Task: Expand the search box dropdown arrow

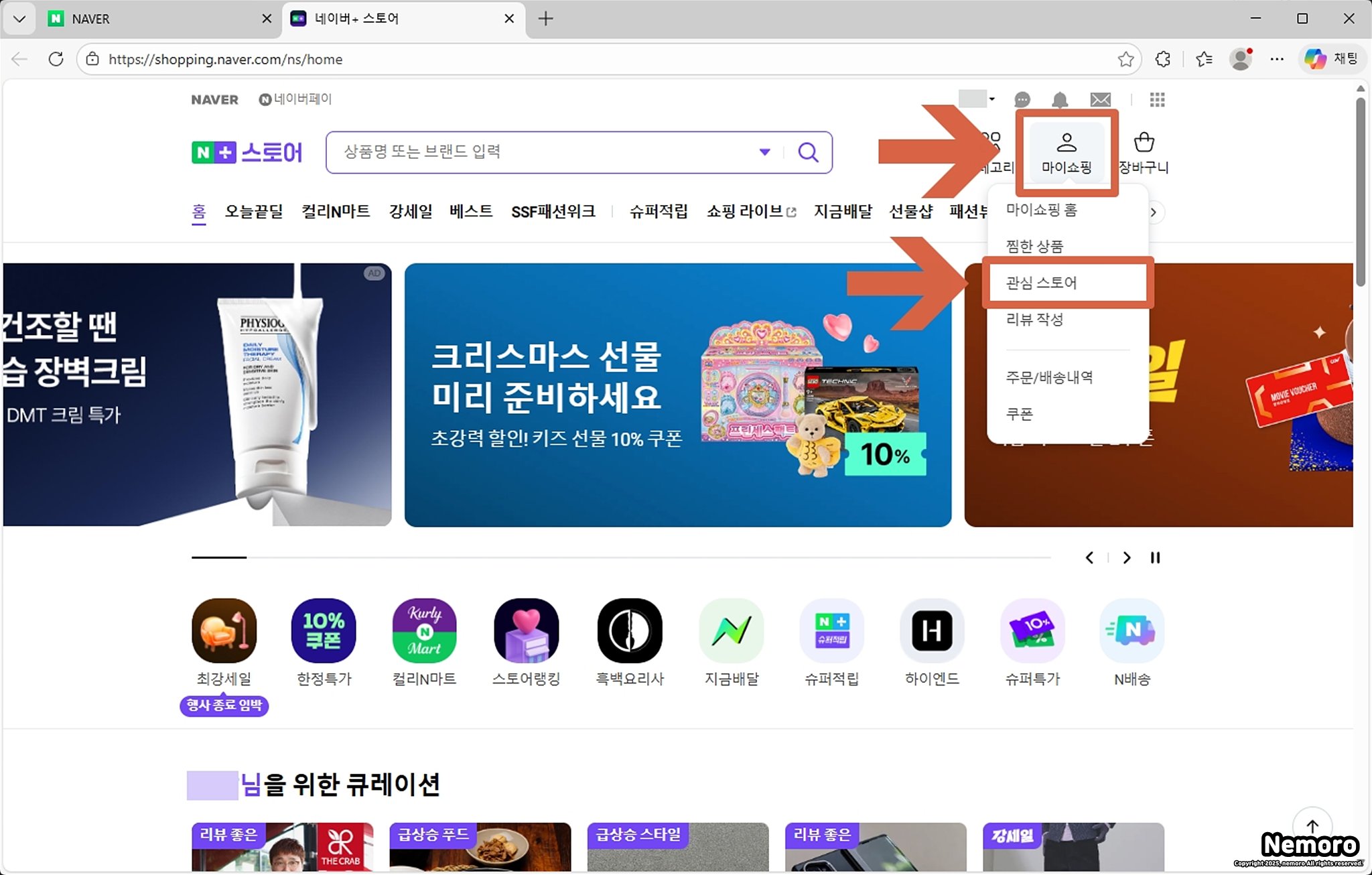Action: click(764, 152)
